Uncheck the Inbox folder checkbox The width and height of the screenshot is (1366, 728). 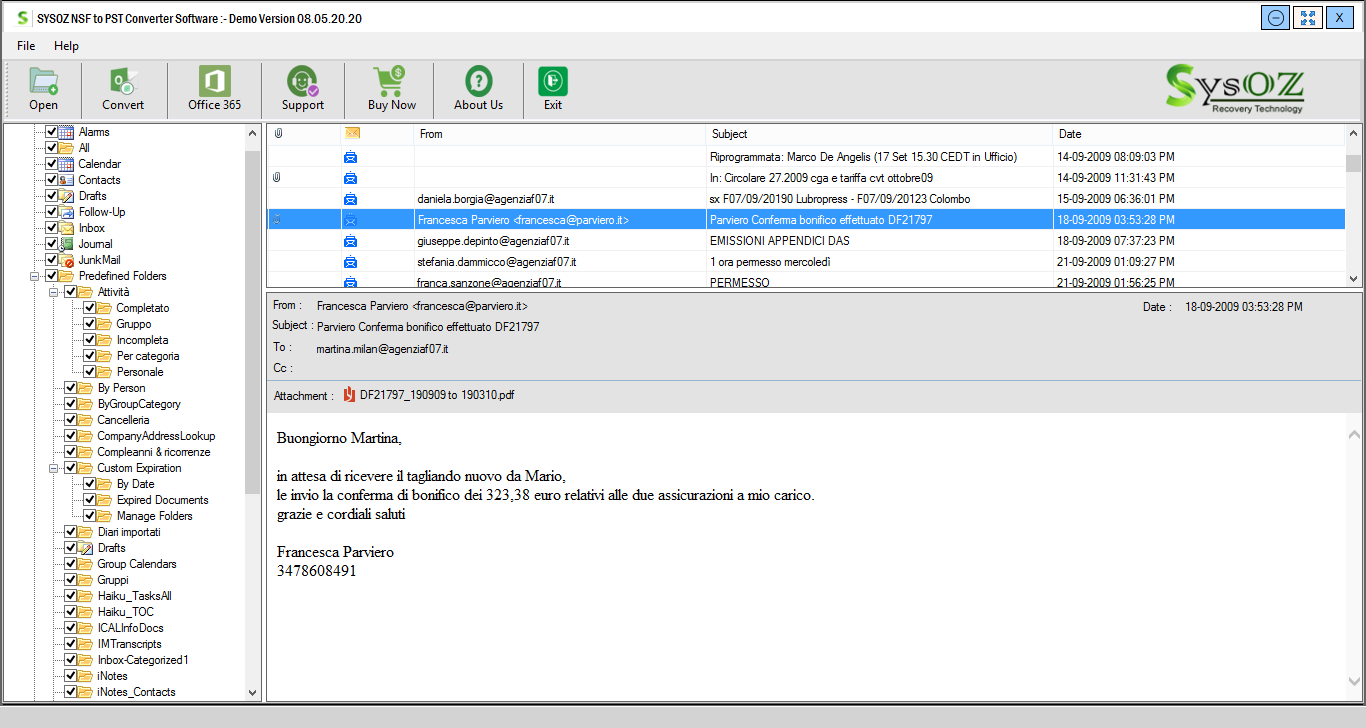[x=52, y=228]
